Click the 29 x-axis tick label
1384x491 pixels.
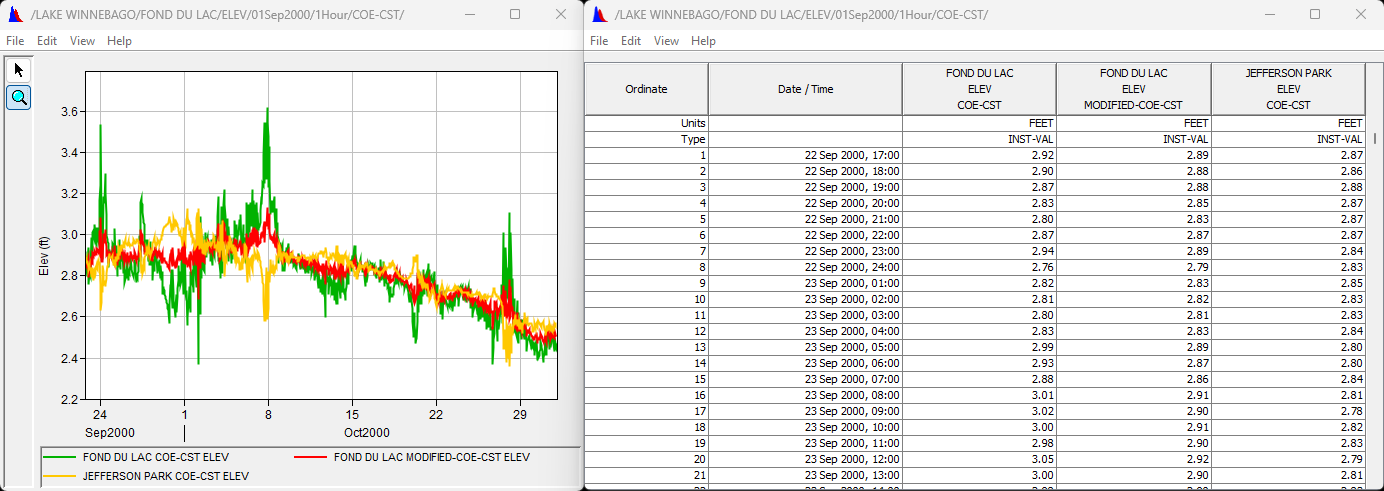point(520,414)
